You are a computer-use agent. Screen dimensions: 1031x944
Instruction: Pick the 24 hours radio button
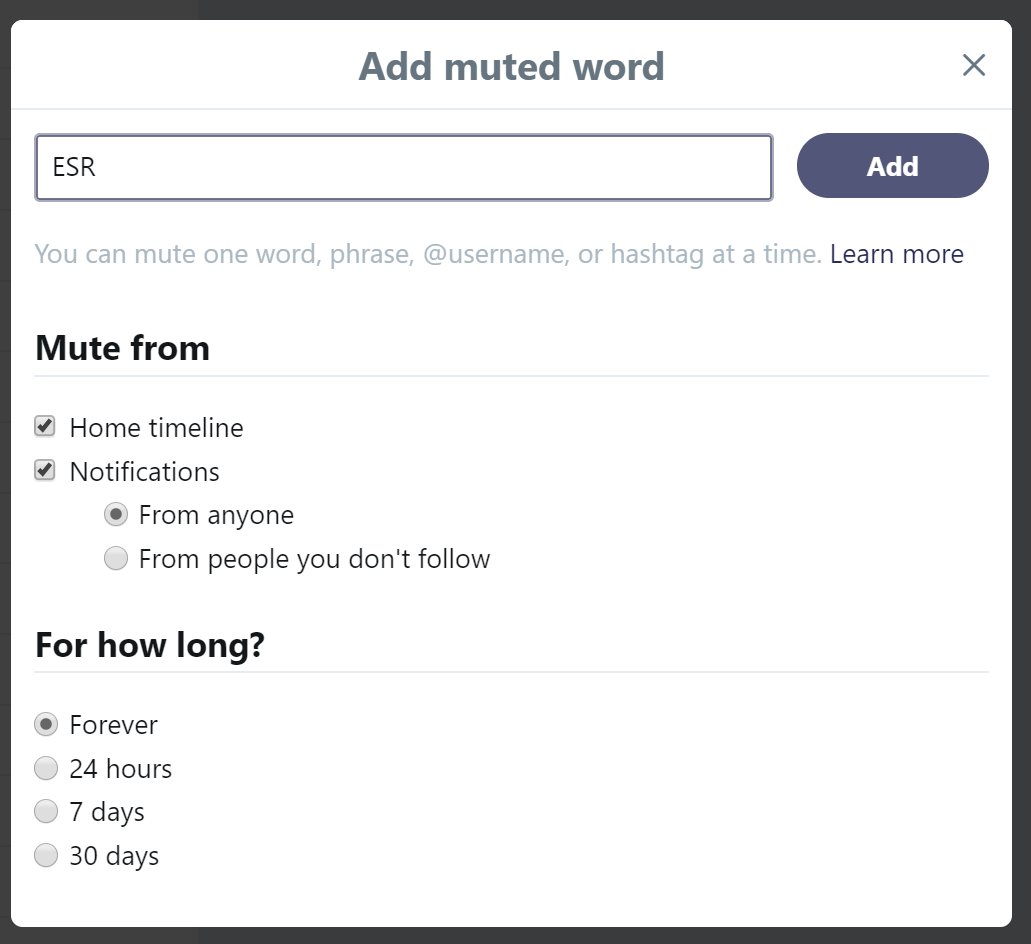click(x=46, y=768)
